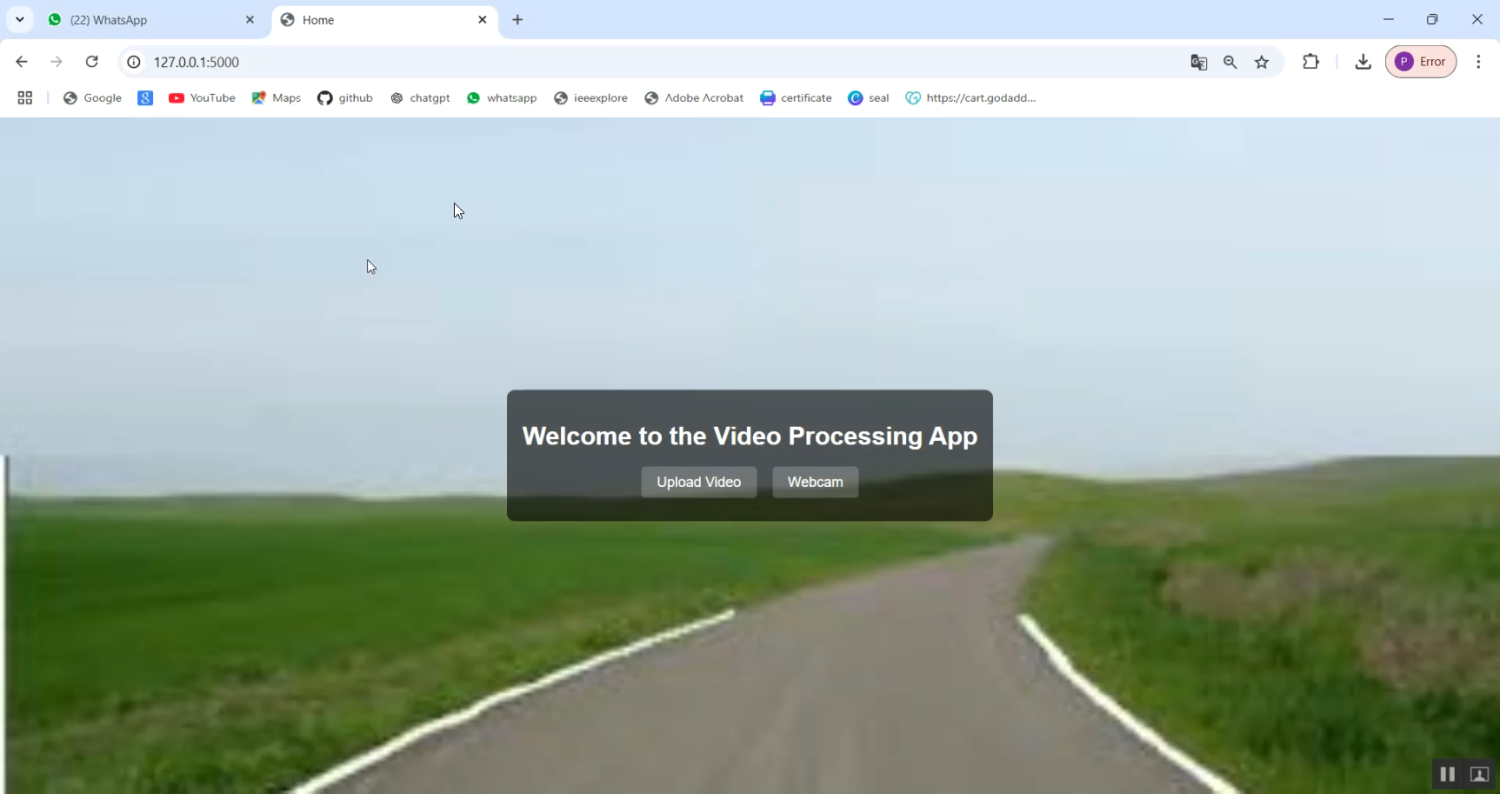This screenshot has width=1500, height=794.
Task: Minimize the browser window
Action: point(1388,20)
